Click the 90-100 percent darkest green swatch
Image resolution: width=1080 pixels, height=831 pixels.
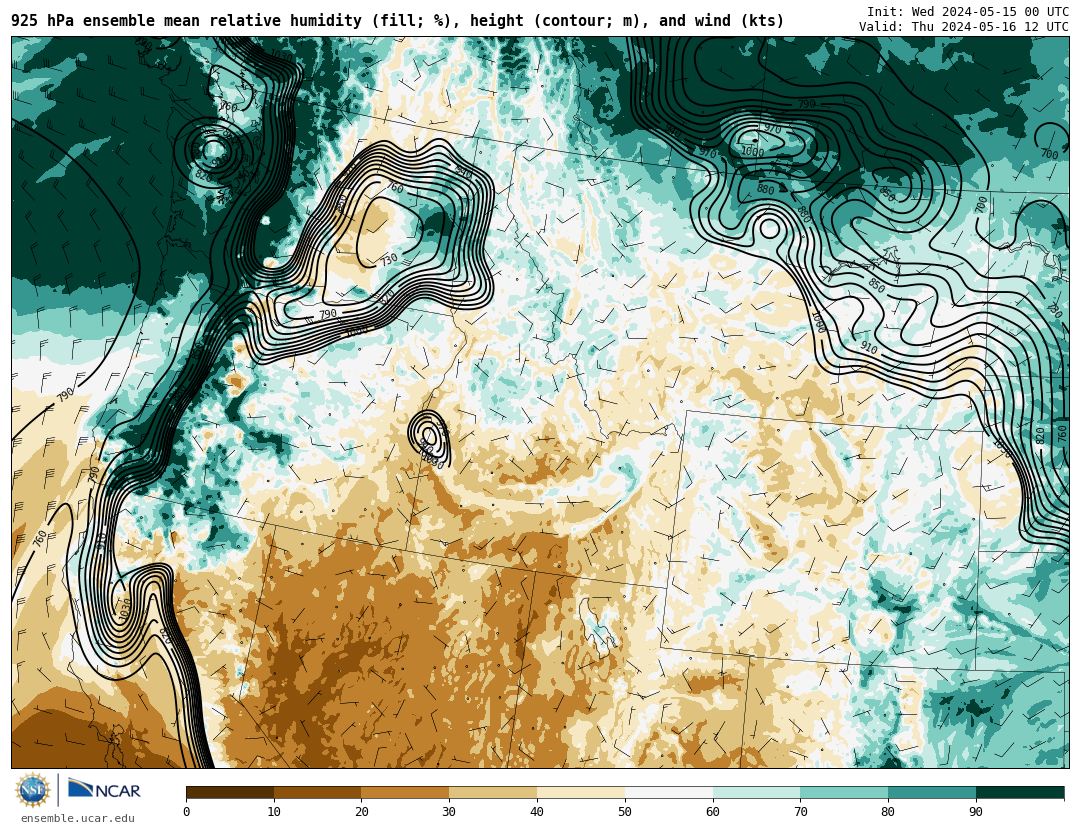click(x=1020, y=792)
